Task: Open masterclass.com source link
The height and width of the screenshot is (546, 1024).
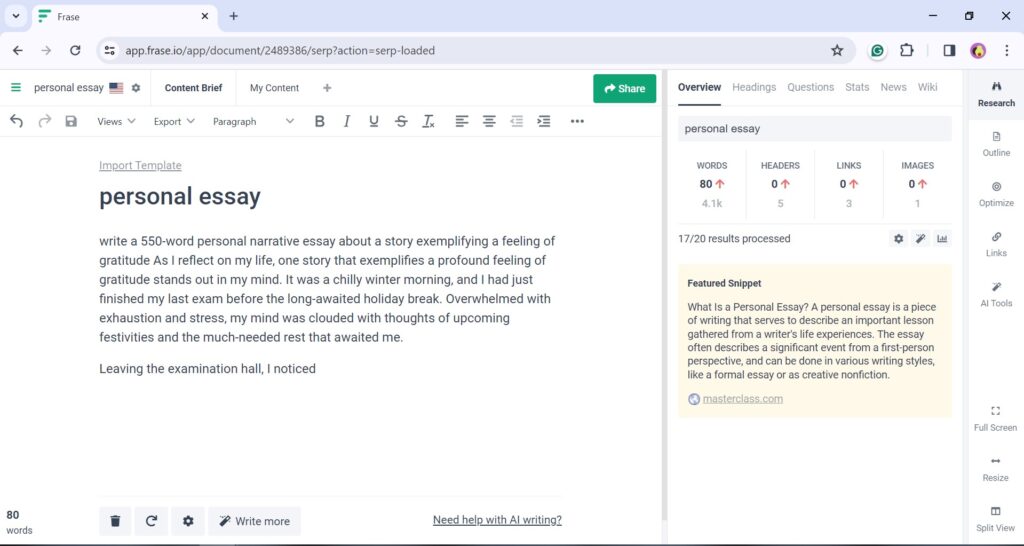Action: pos(743,398)
